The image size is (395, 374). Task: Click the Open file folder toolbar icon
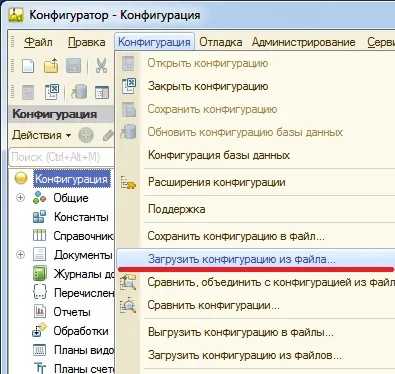coord(51,65)
